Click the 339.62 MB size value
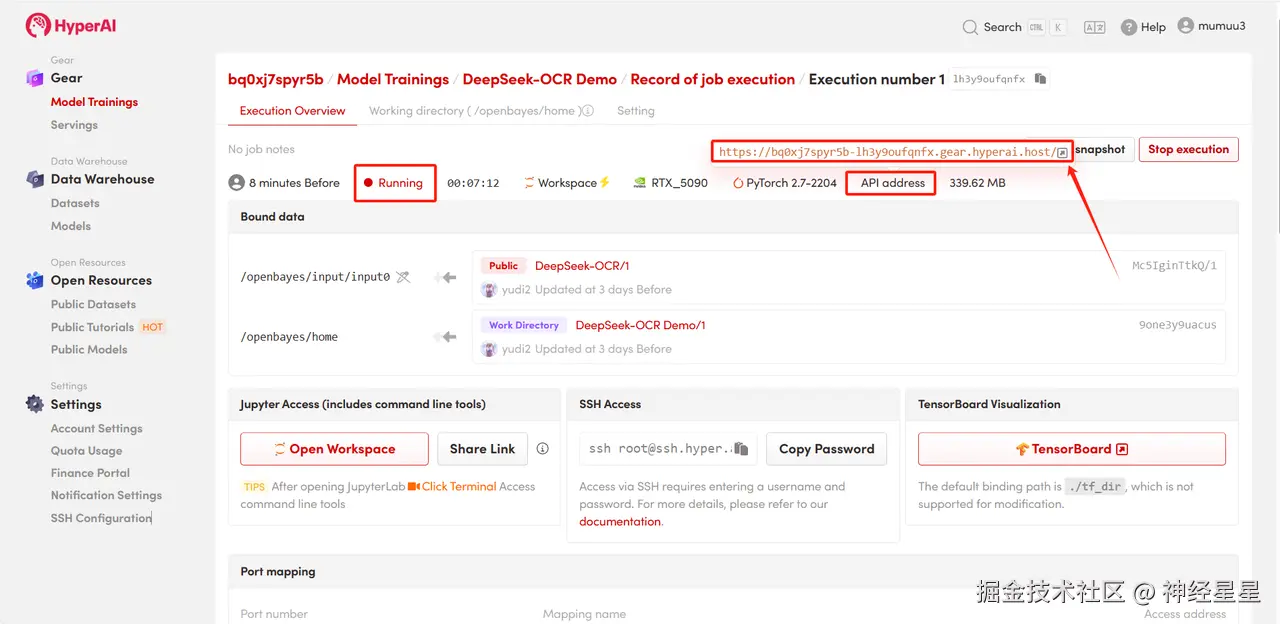 [x=977, y=183]
